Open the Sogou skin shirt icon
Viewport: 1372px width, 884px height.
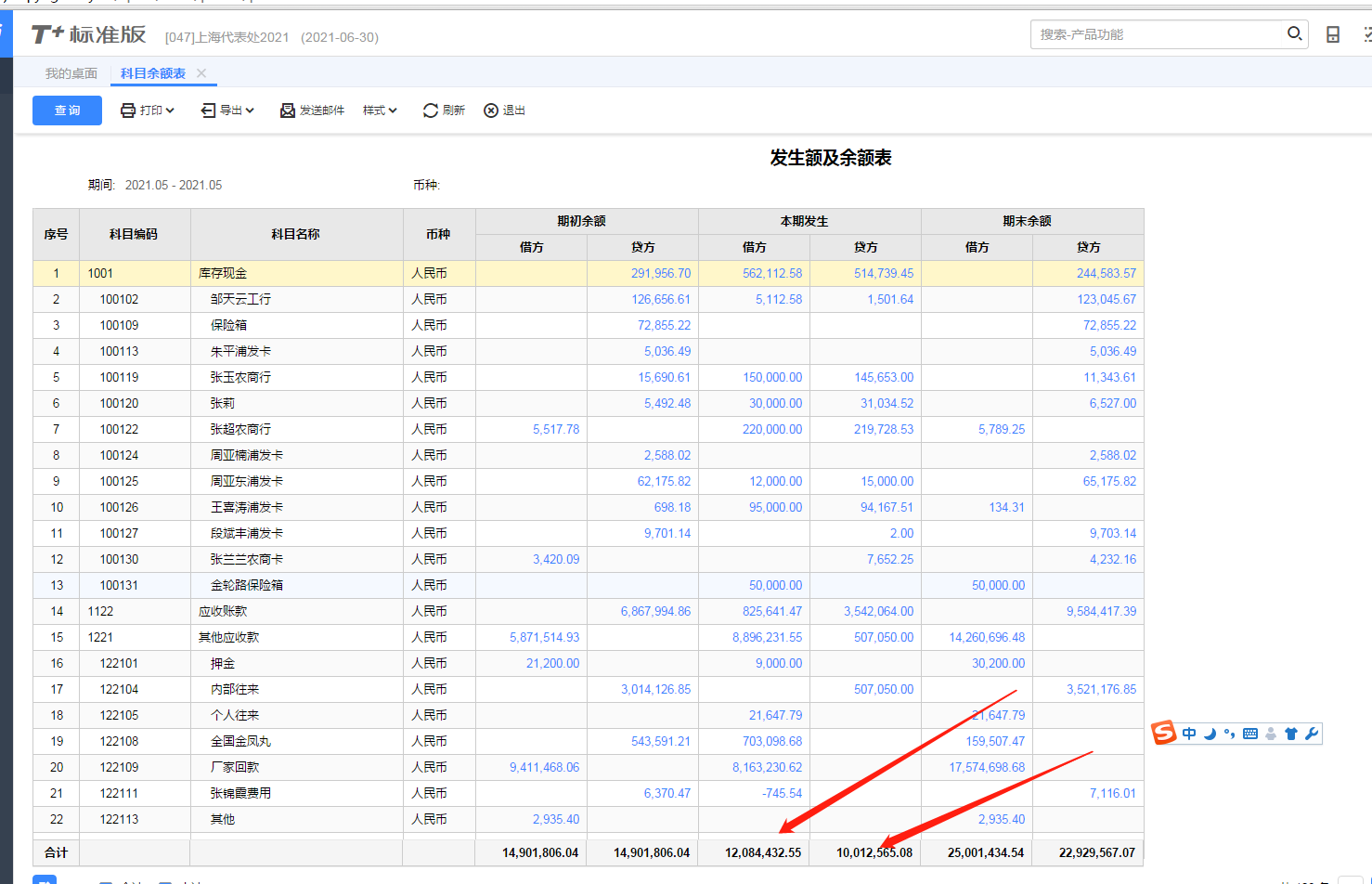pos(1291,734)
